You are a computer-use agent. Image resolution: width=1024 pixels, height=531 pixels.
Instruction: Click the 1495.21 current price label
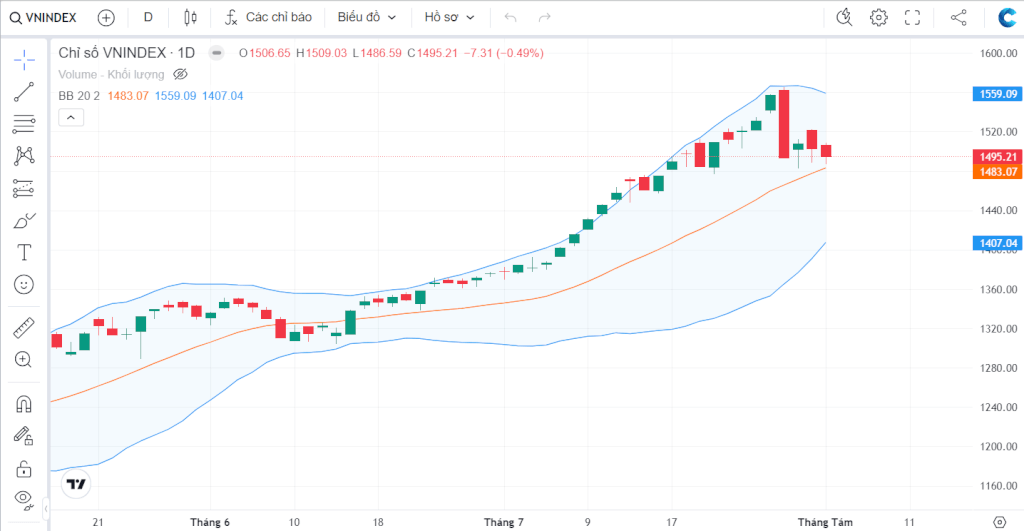(998, 157)
